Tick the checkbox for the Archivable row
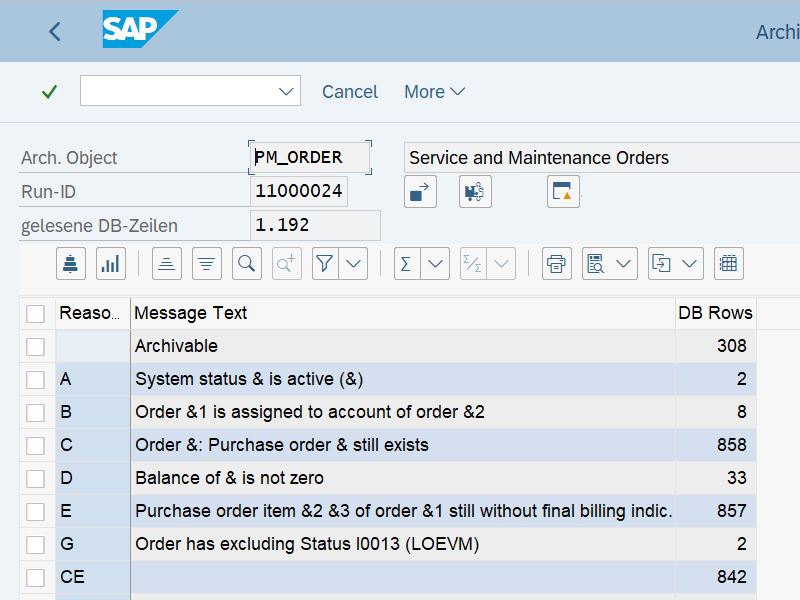The height and width of the screenshot is (600, 800). click(35, 346)
